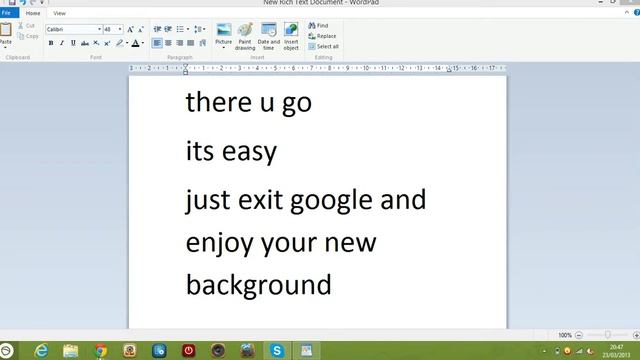Screen dimensions: 640x360
Task: Open the font size 48 dropdown
Action: point(120,29)
